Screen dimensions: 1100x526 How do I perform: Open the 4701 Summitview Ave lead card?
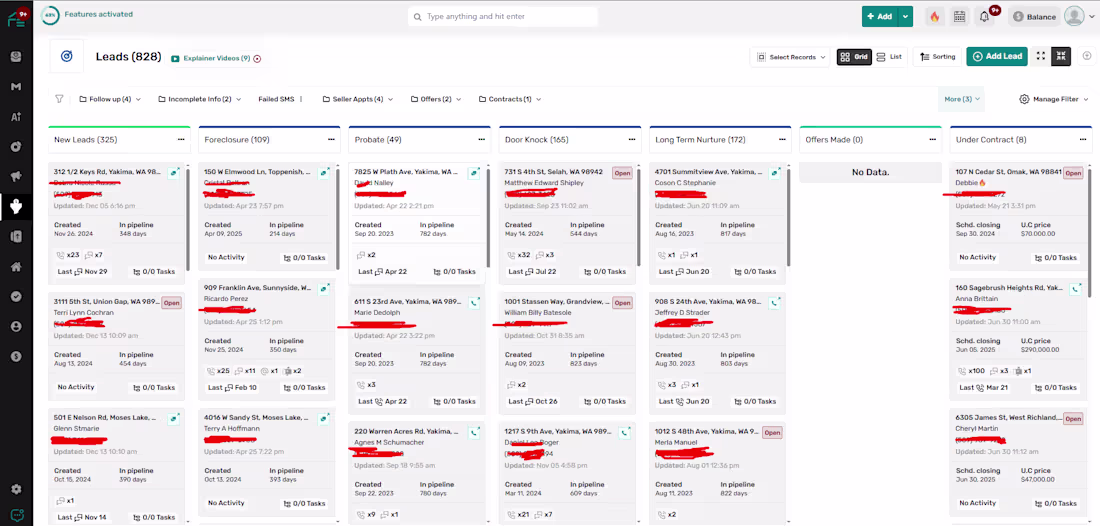point(717,224)
